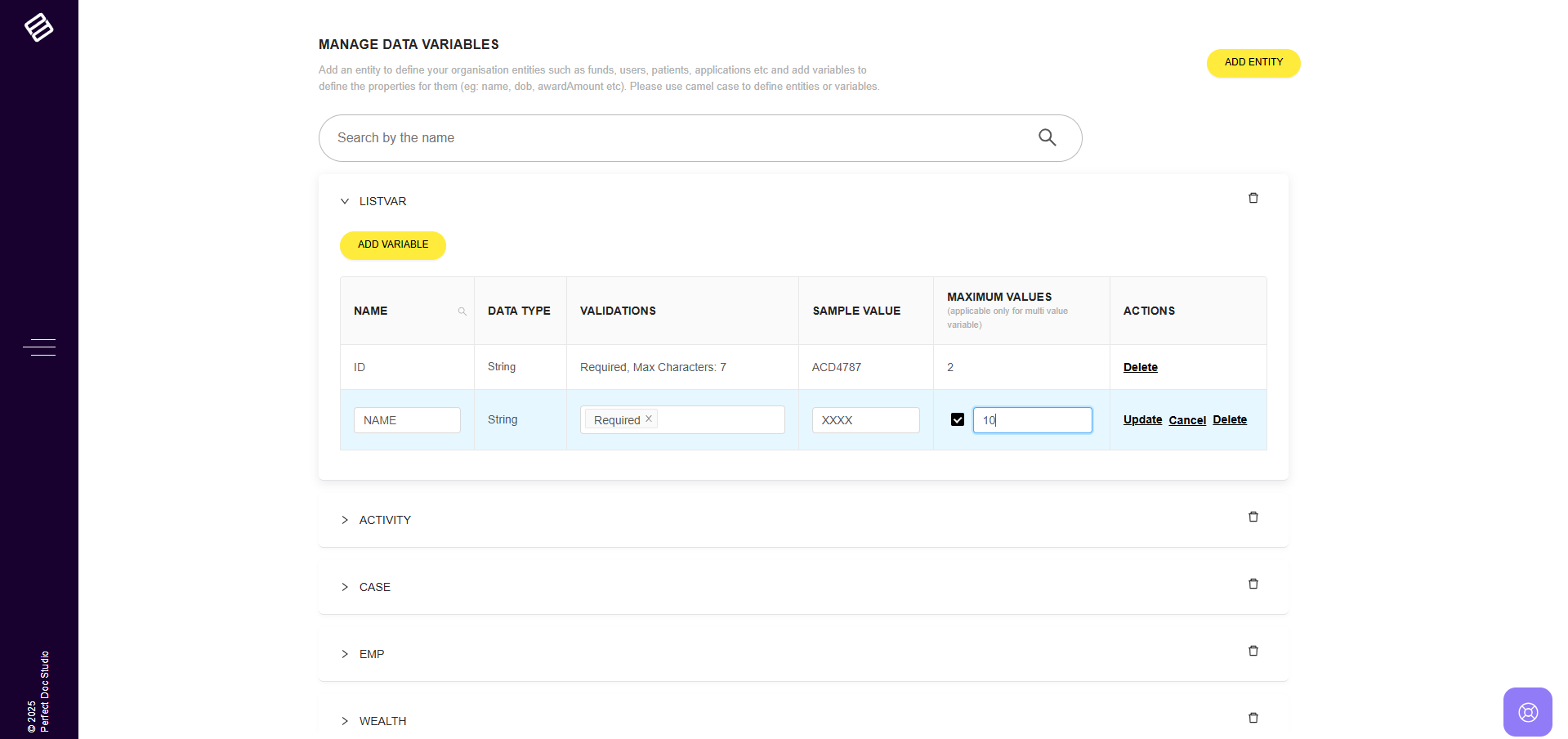
Task: Open the help support widget icon
Action: coord(1527,712)
